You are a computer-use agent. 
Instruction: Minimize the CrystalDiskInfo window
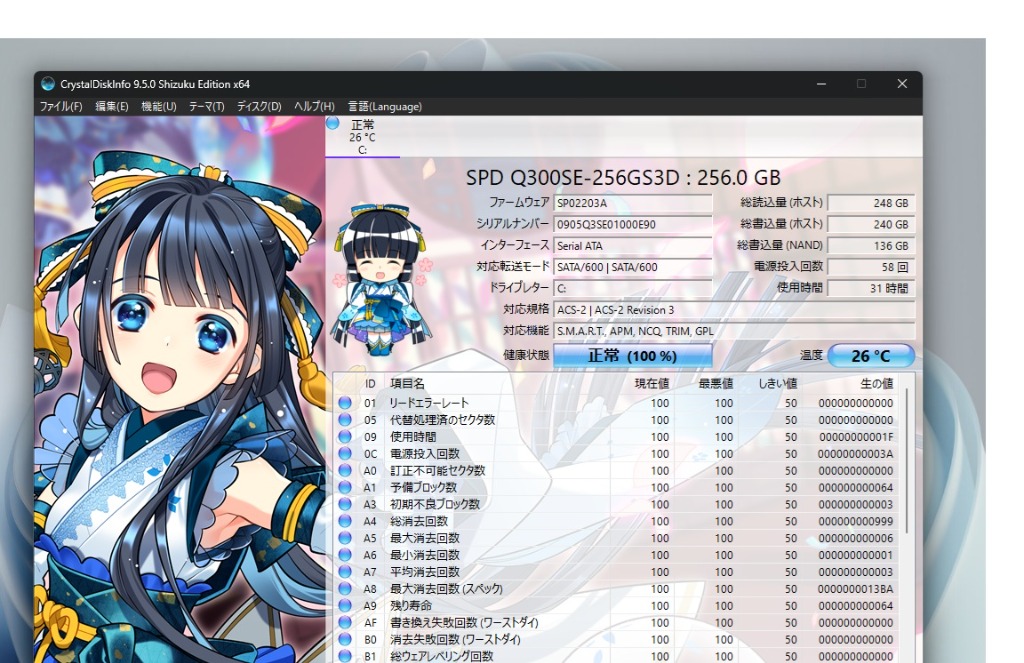pyautogui.click(x=822, y=84)
